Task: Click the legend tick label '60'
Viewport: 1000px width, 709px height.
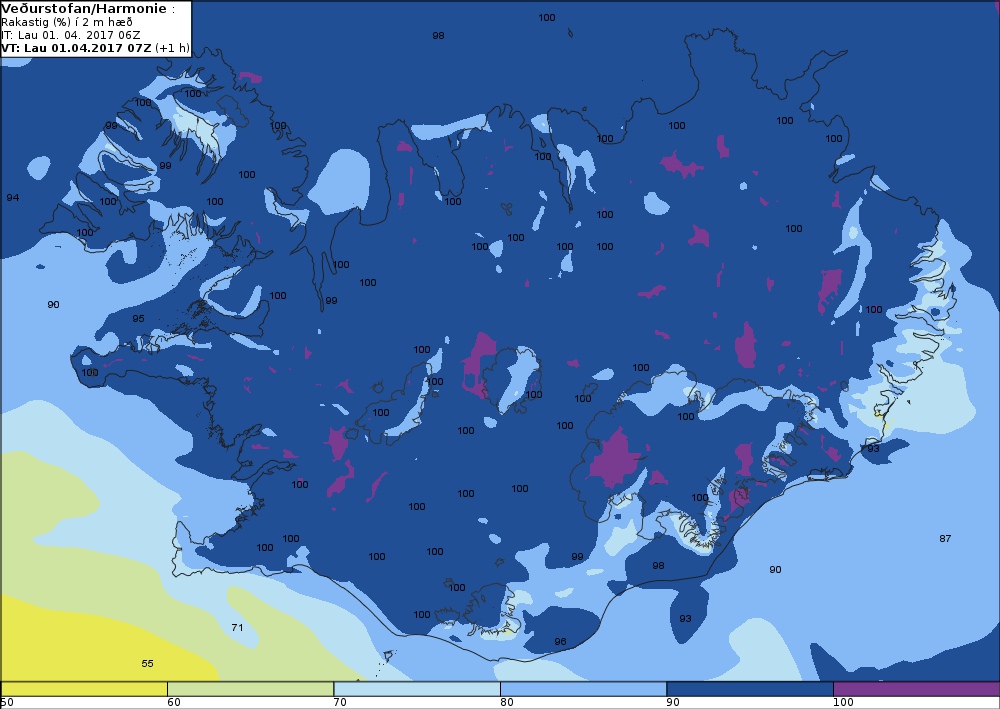Action: [173, 703]
